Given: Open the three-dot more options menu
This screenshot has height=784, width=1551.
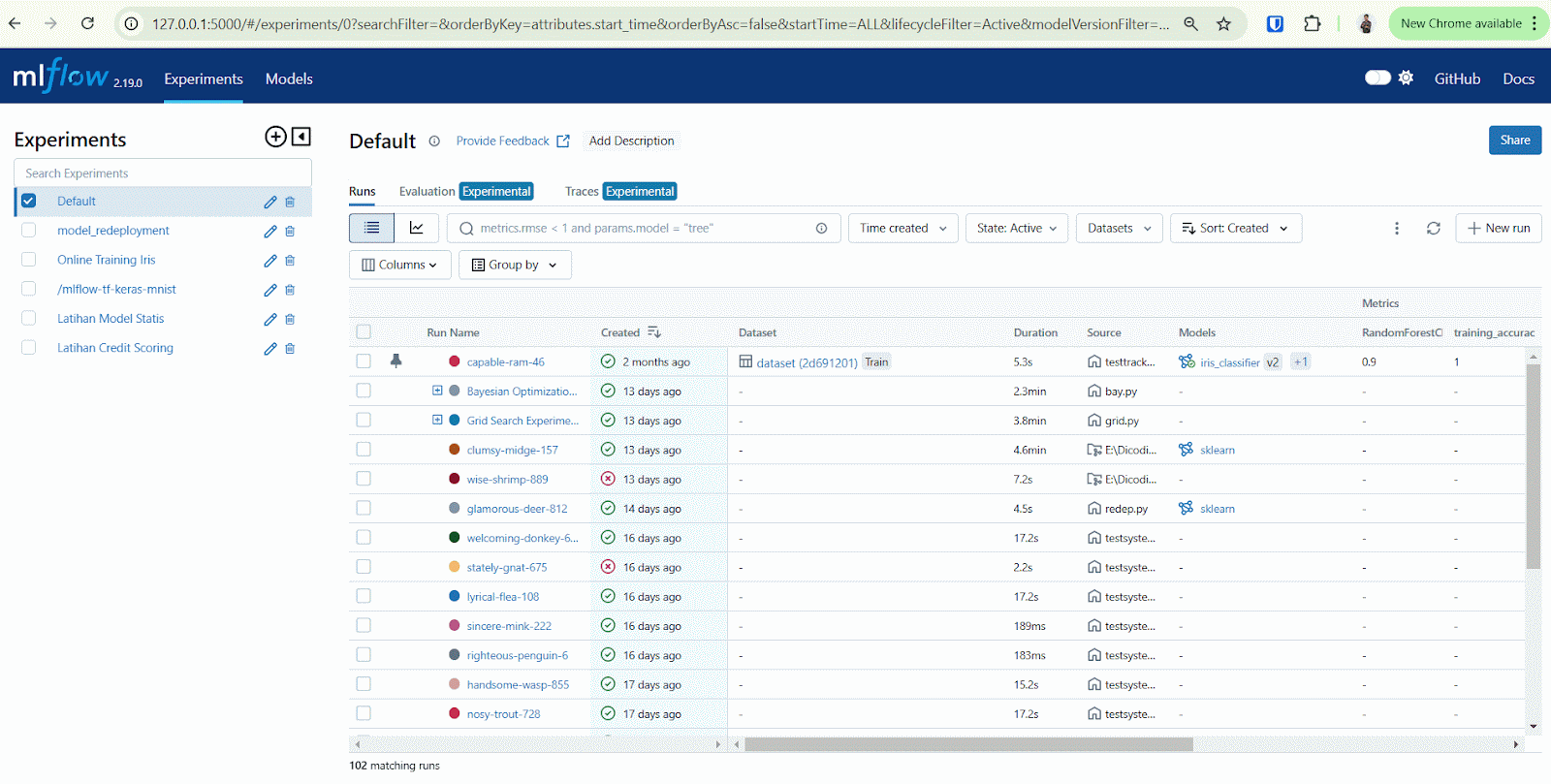Looking at the screenshot, I should point(1396,228).
